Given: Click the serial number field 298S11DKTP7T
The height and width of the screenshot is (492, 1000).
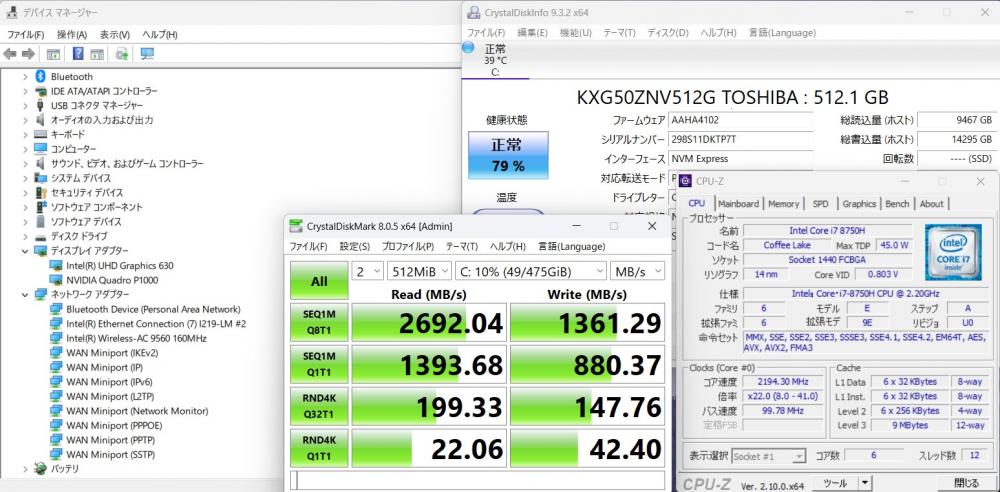Looking at the screenshot, I should pos(740,140).
